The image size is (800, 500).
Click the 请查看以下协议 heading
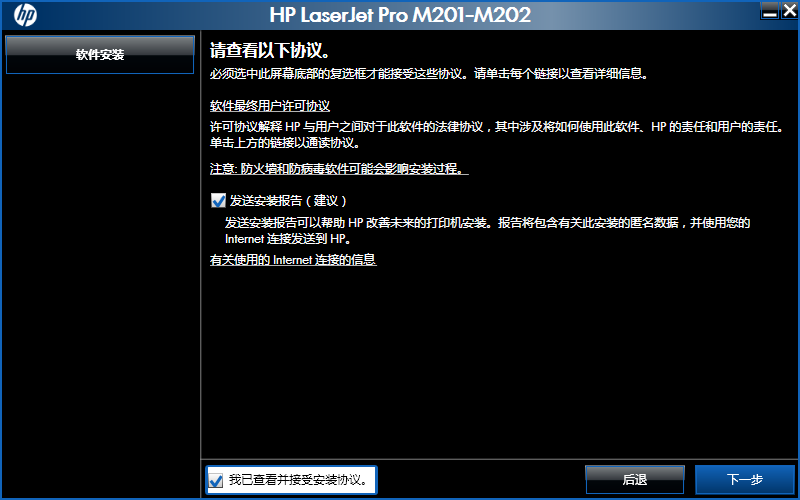[x=269, y=52]
